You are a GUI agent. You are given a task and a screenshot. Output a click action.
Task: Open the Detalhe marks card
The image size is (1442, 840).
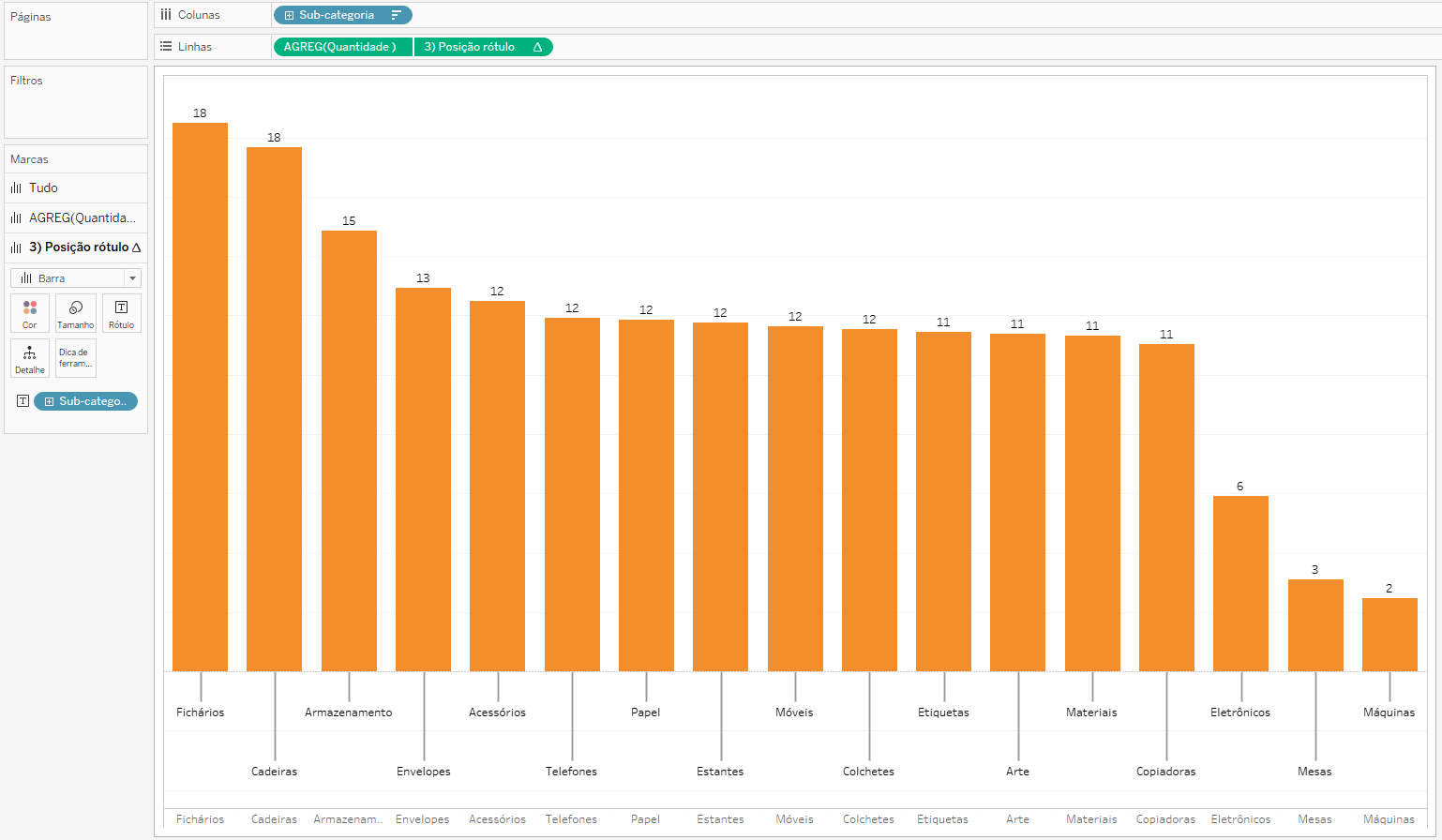coord(30,357)
